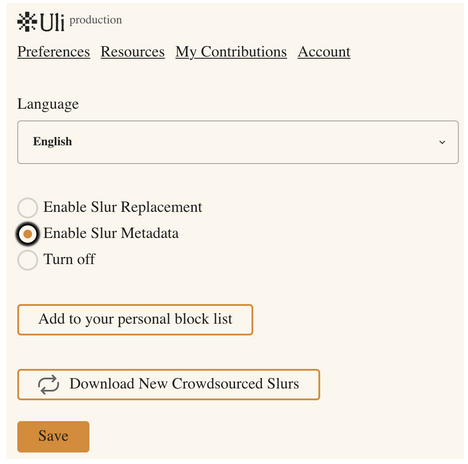Click the production environment label
The height and width of the screenshot is (464, 468).
click(x=96, y=20)
